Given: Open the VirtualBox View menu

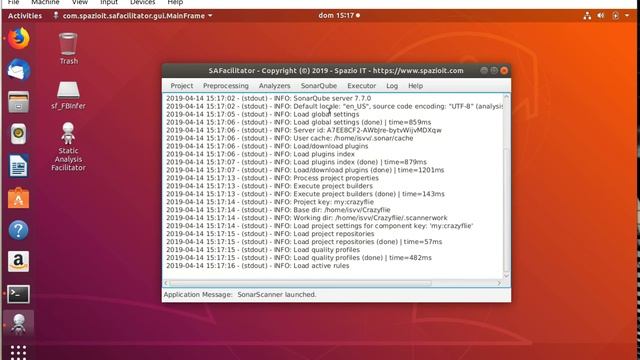Looking at the screenshot, I should coord(80,2).
